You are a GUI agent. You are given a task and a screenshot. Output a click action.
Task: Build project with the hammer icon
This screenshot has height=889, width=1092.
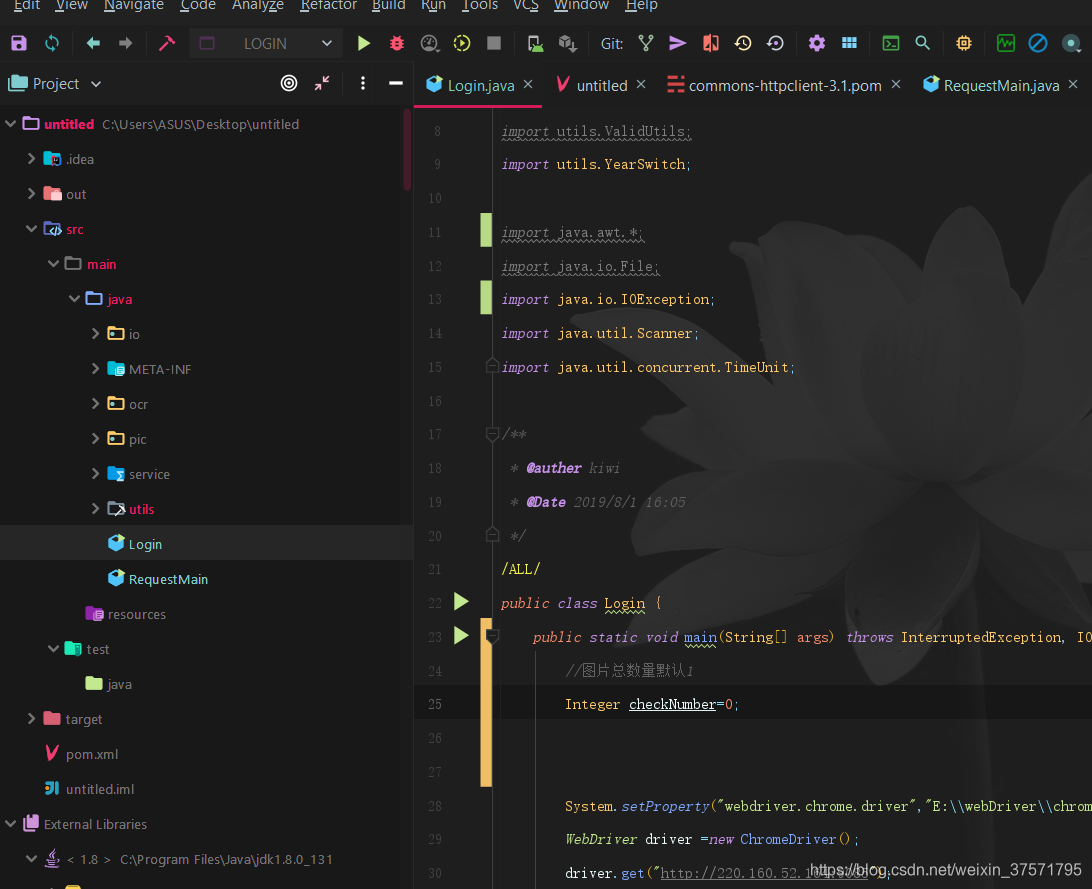click(x=167, y=43)
